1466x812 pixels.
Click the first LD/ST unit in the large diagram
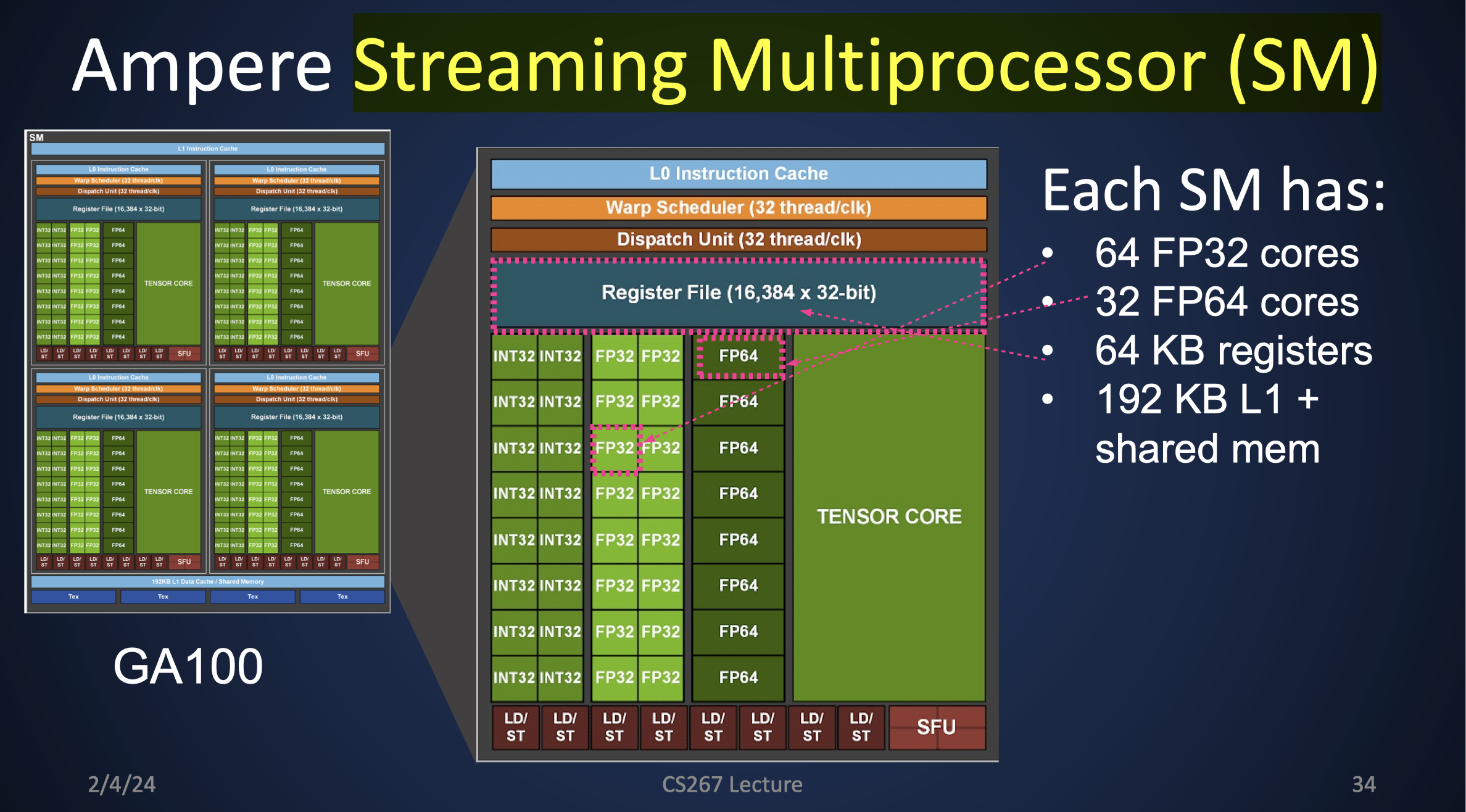516,727
